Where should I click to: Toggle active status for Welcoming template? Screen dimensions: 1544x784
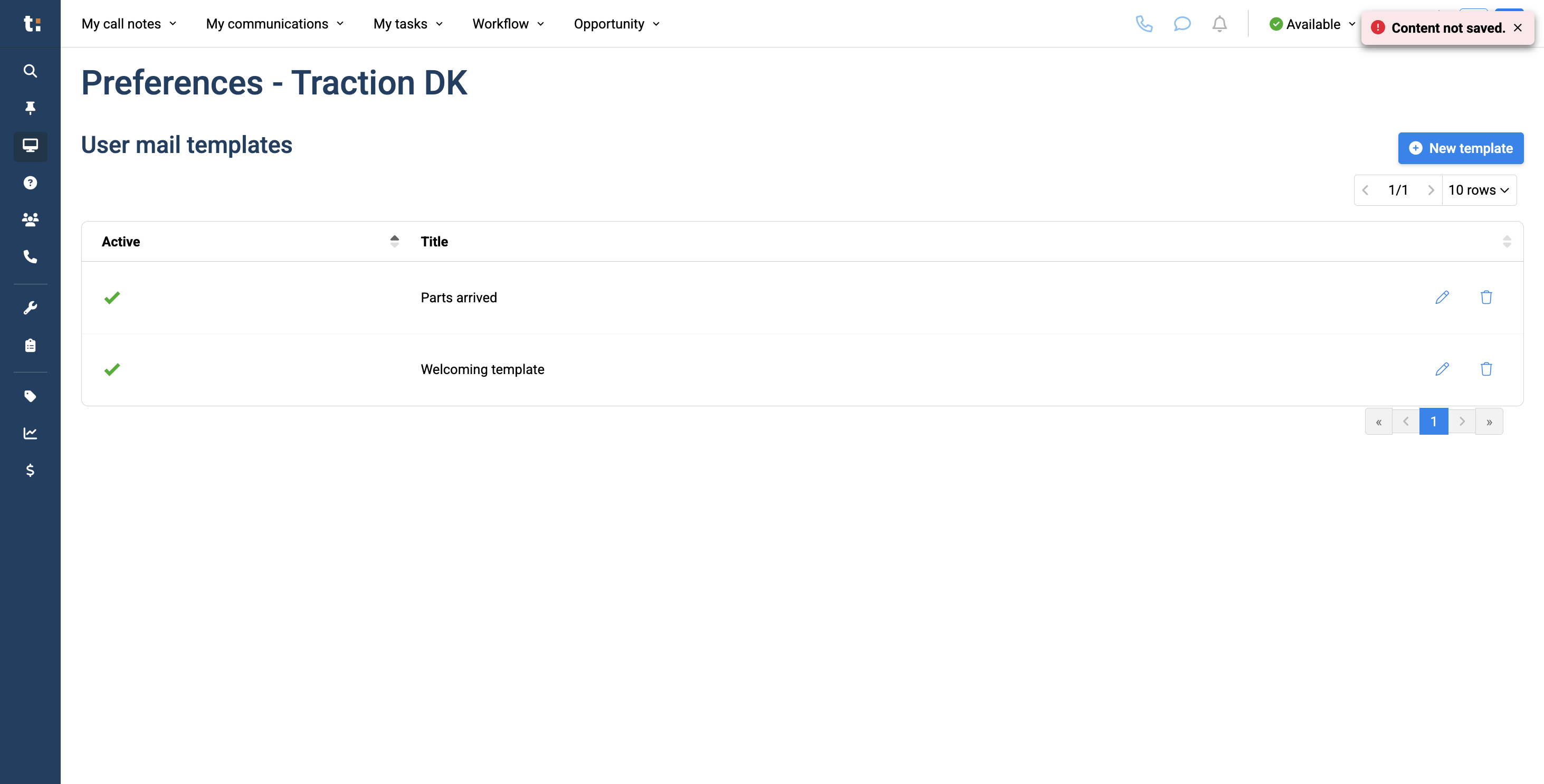pos(111,369)
